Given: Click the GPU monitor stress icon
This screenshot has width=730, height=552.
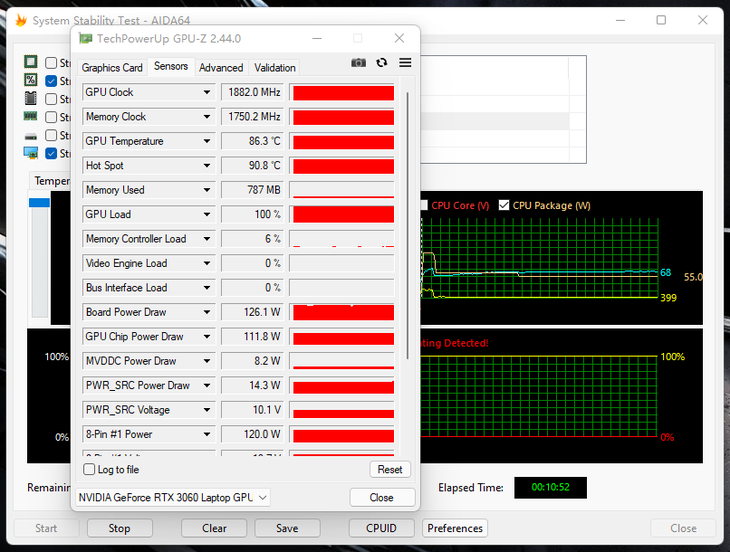Looking at the screenshot, I should (x=31, y=153).
